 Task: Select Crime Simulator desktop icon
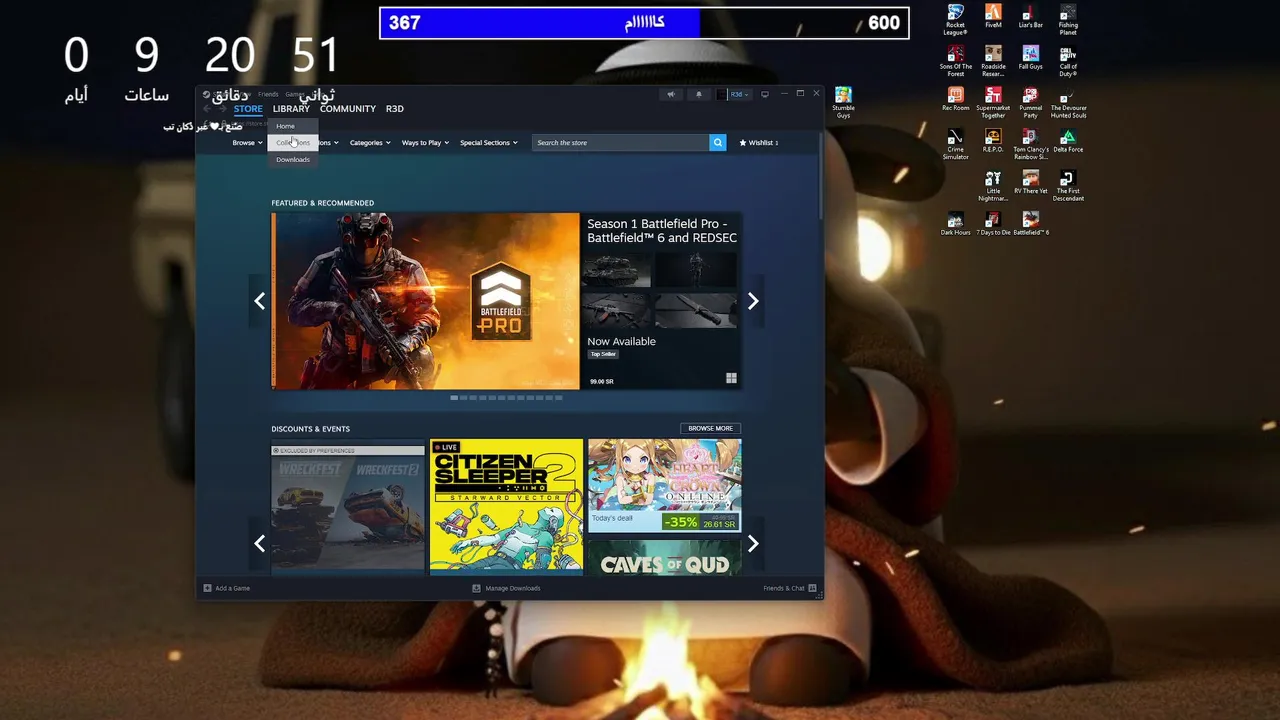pos(955,145)
